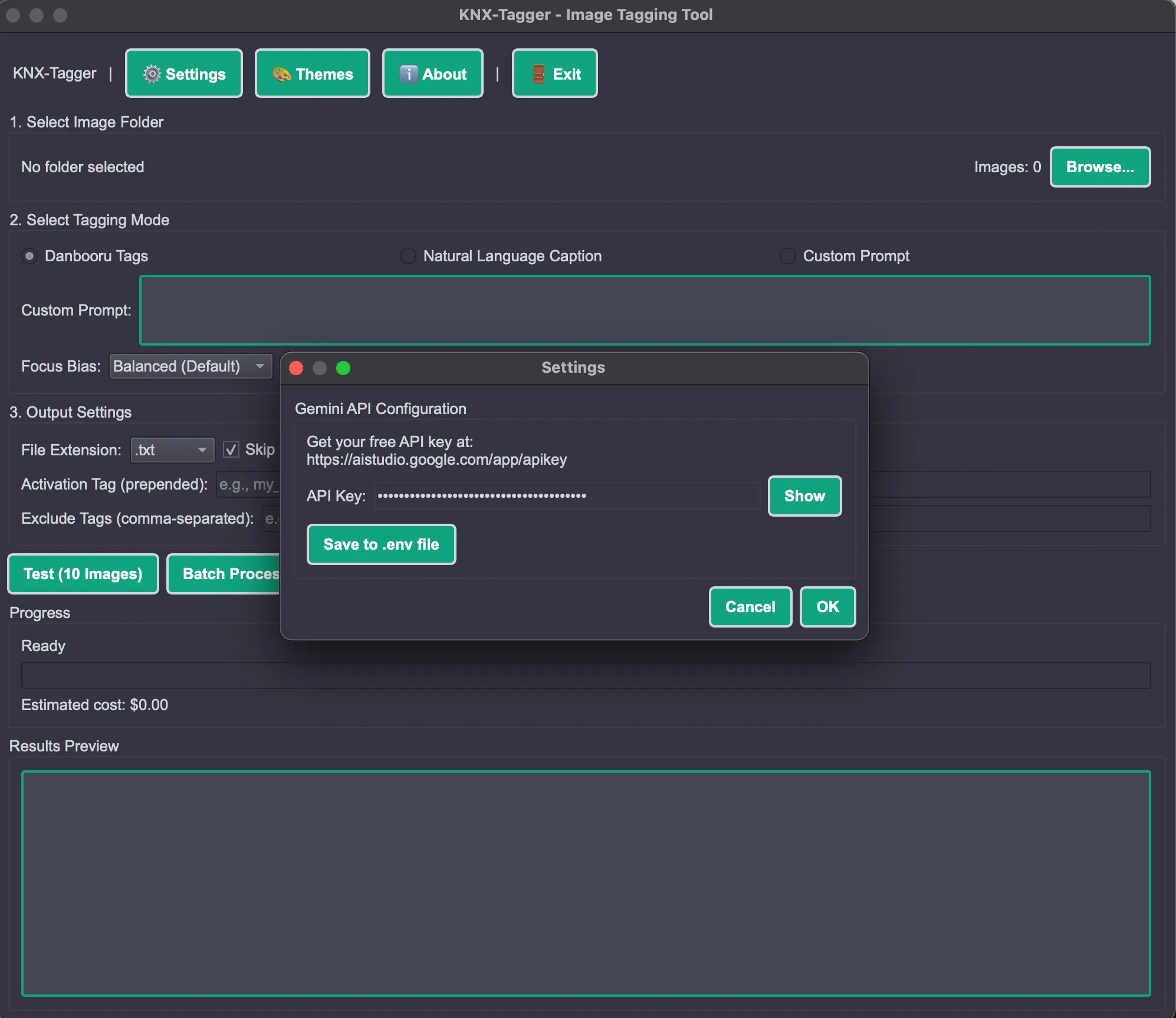Click Browse to select image folder
This screenshot has height=1018, width=1176.
pos(1099,167)
